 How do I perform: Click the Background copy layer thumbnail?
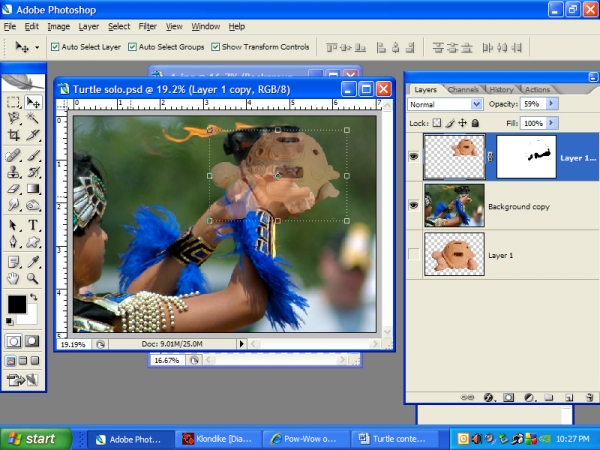(454, 205)
